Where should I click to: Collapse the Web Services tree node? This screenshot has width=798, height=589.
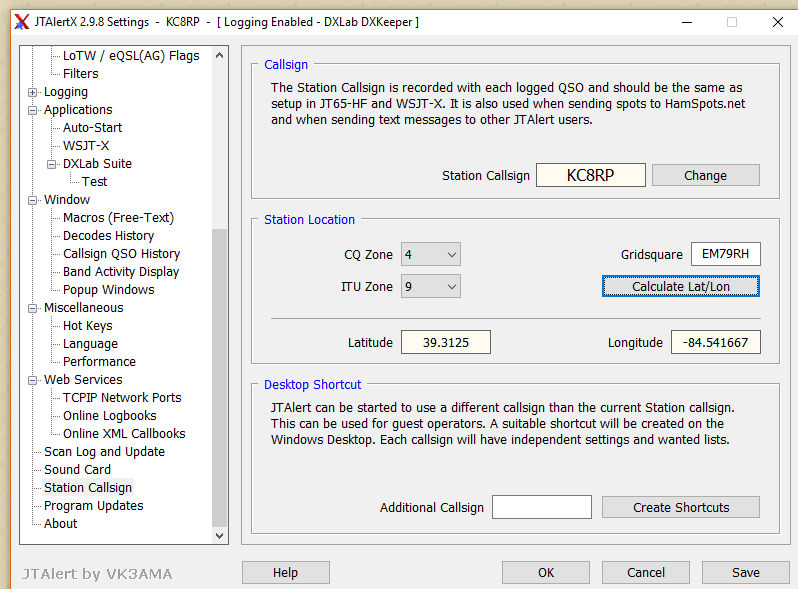33,380
